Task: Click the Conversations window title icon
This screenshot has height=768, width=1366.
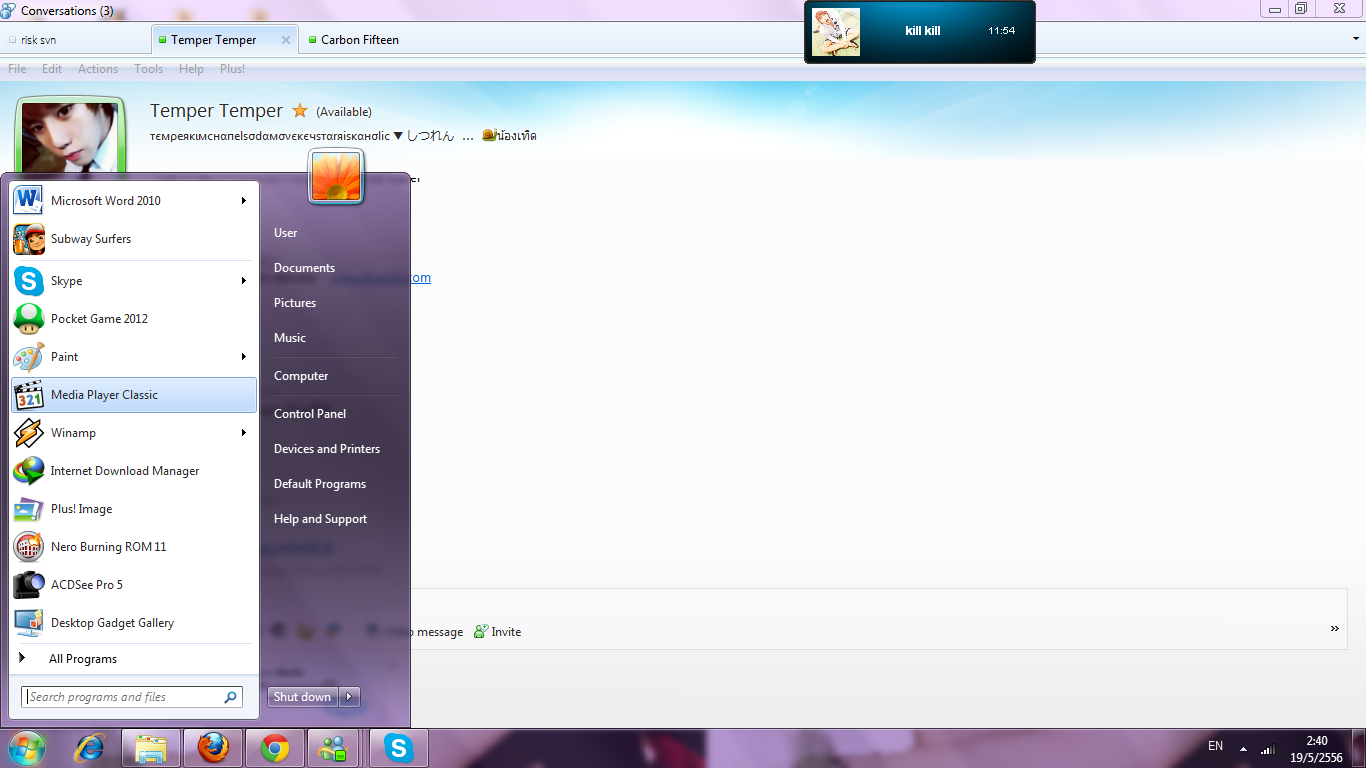Action: pyautogui.click(x=8, y=11)
